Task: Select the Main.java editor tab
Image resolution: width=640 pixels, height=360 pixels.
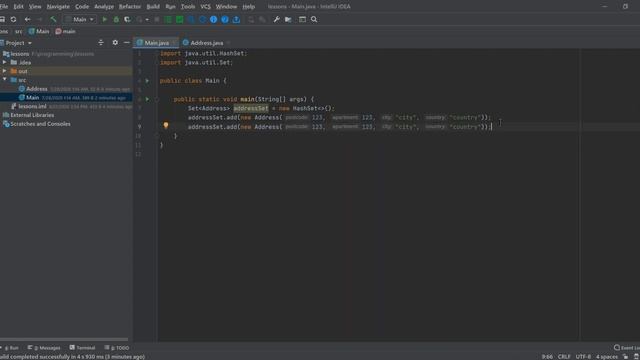Action: (x=156, y=43)
